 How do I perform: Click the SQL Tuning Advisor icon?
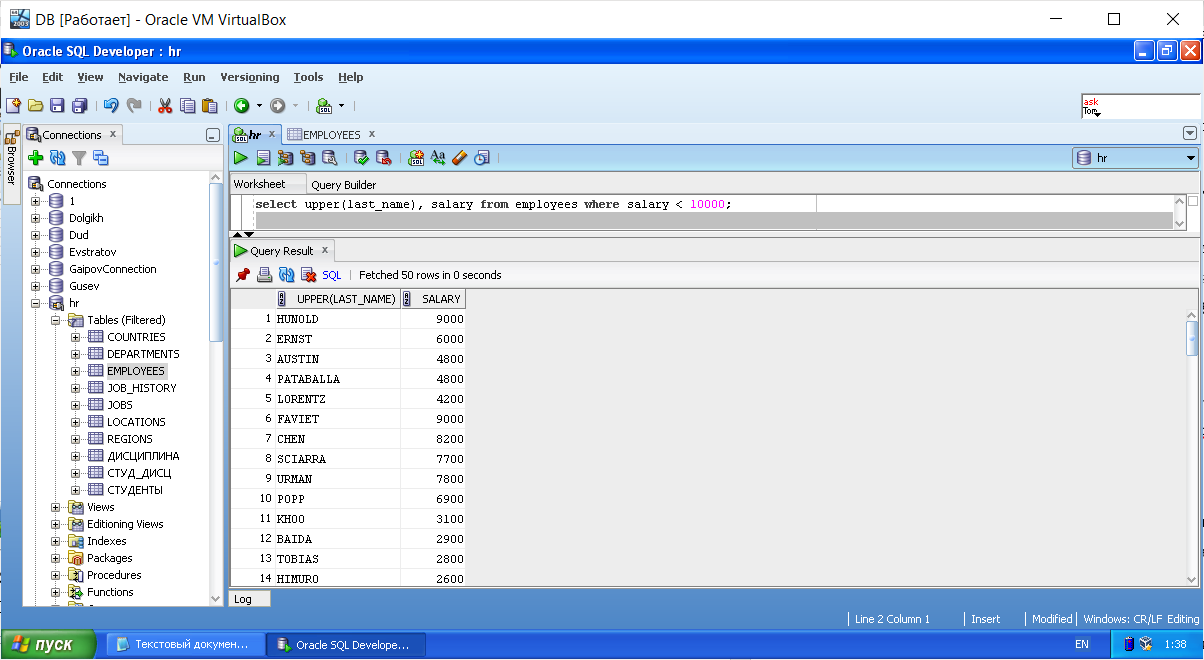(329, 157)
